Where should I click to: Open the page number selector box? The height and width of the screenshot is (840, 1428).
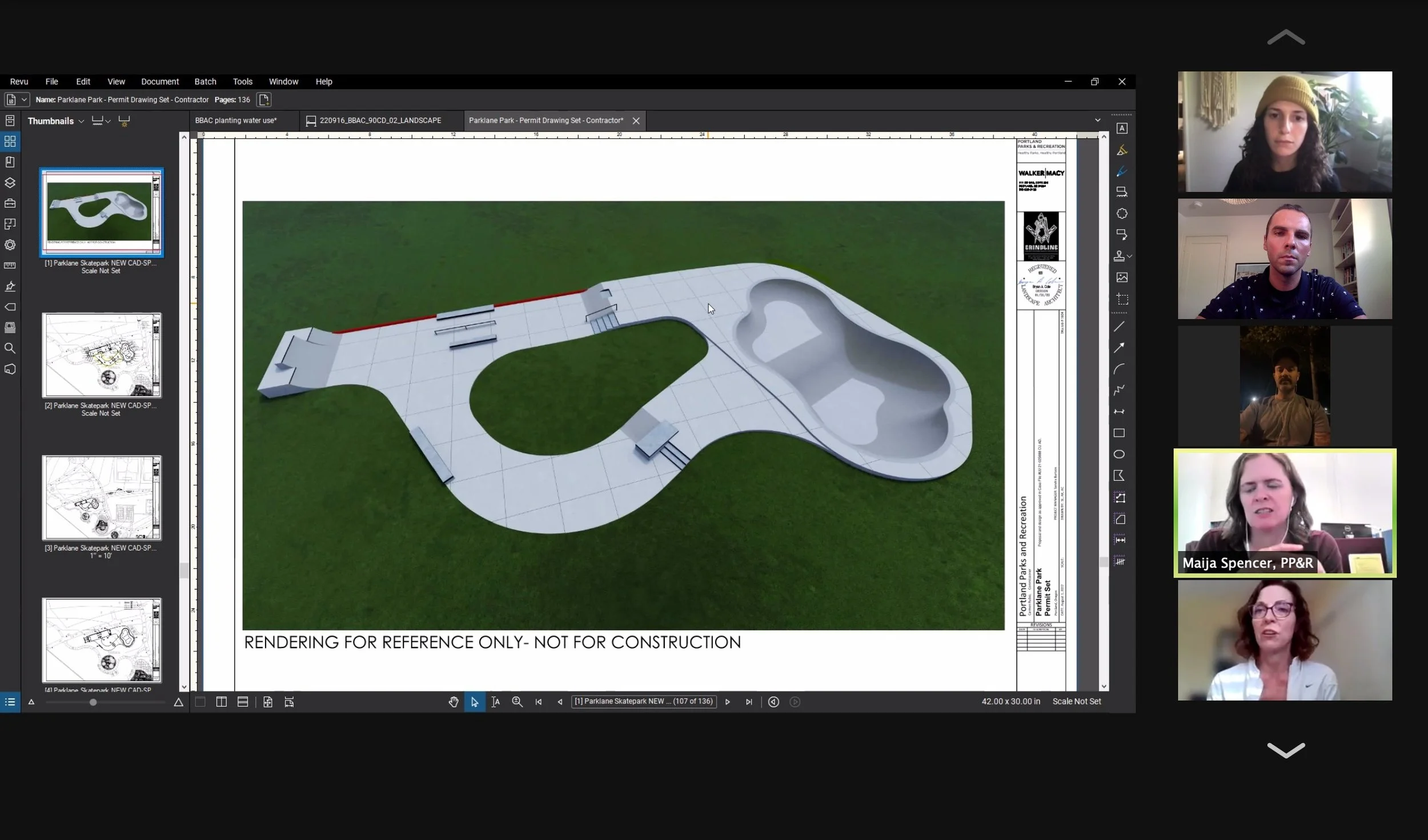coord(643,701)
